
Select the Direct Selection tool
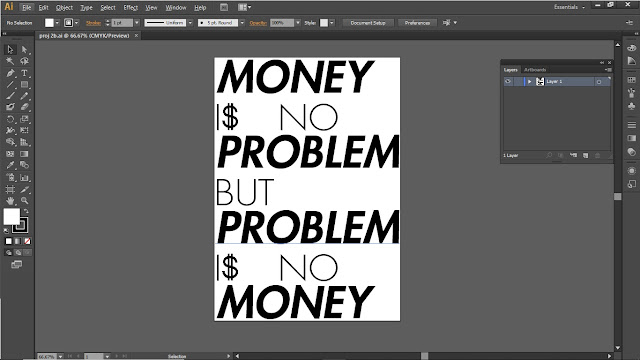click(x=24, y=50)
